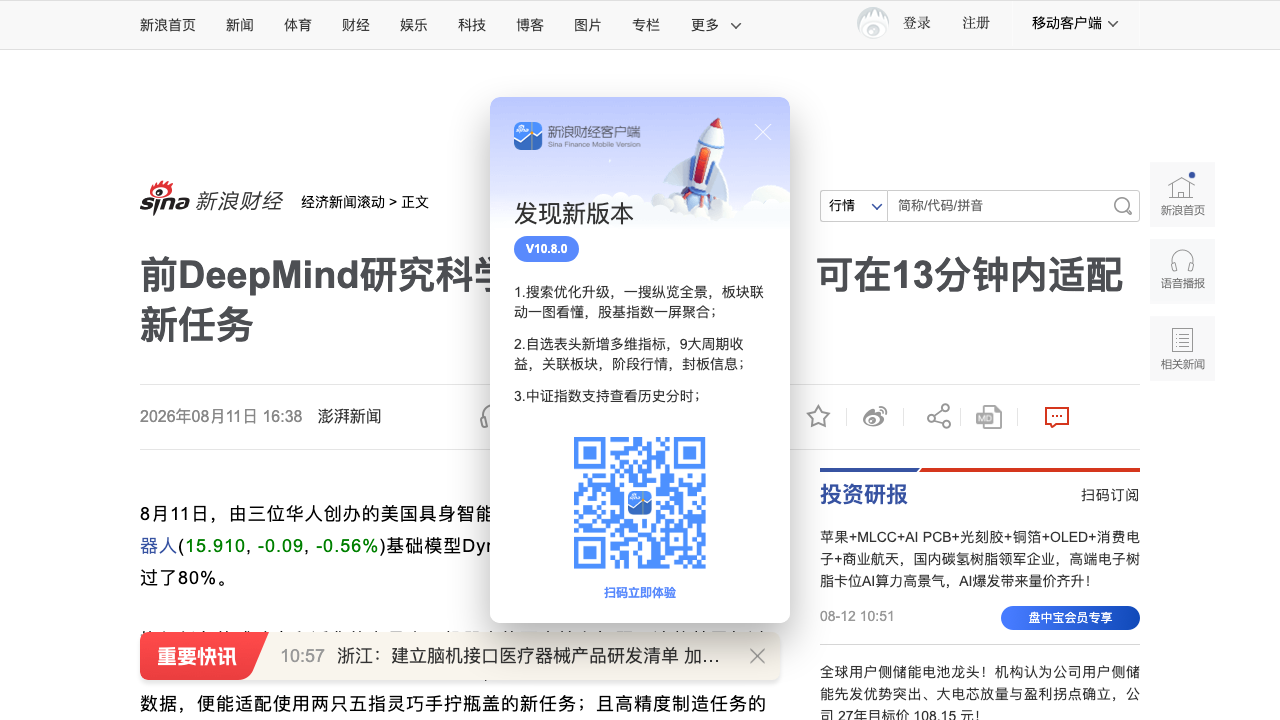Viewport: 1280px width, 720px height.
Task: Click the 澎湃新闻 source link
Action: tap(350, 416)
